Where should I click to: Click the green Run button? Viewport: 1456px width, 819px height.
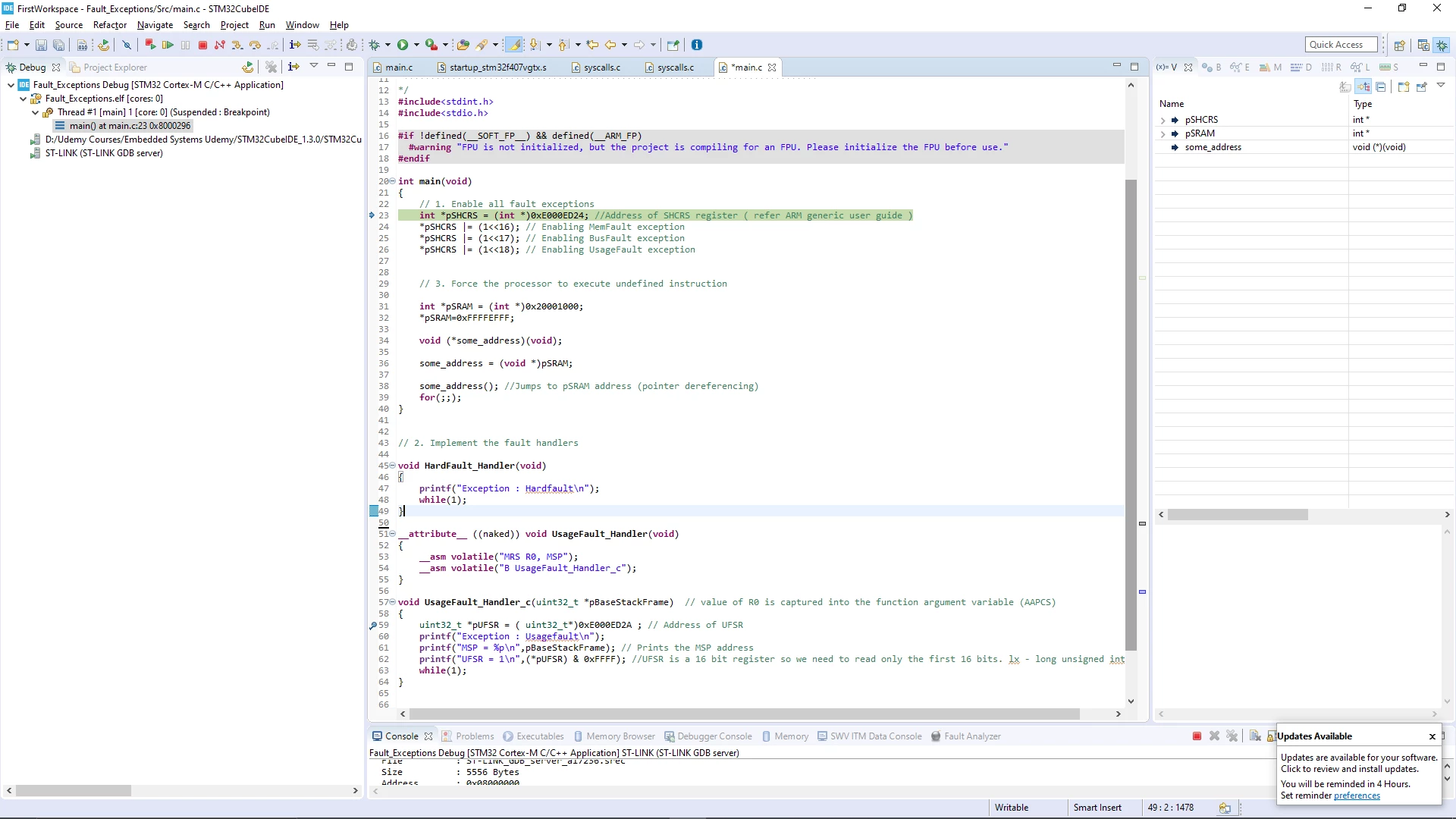[x=403, y=45]
